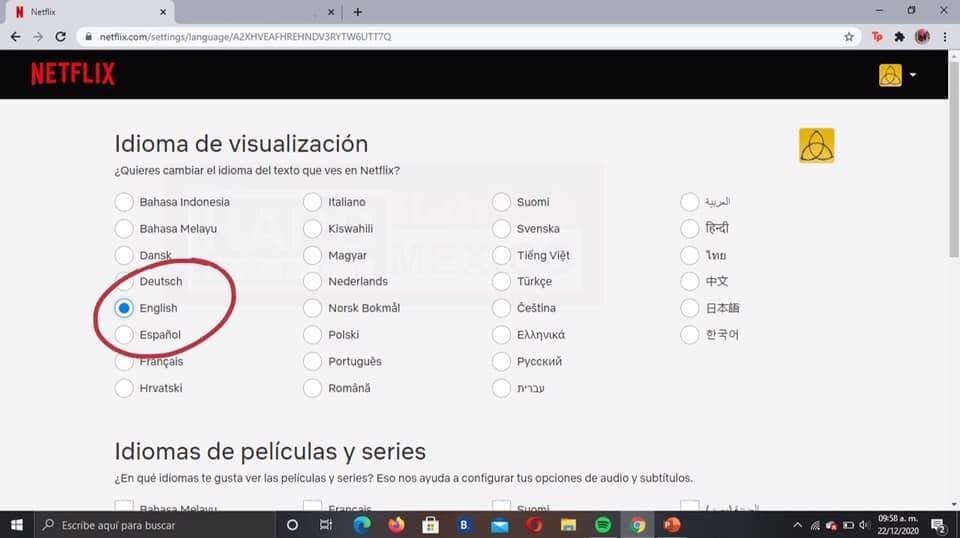Select the Deutsch radio button

click(x=124, y=282)
